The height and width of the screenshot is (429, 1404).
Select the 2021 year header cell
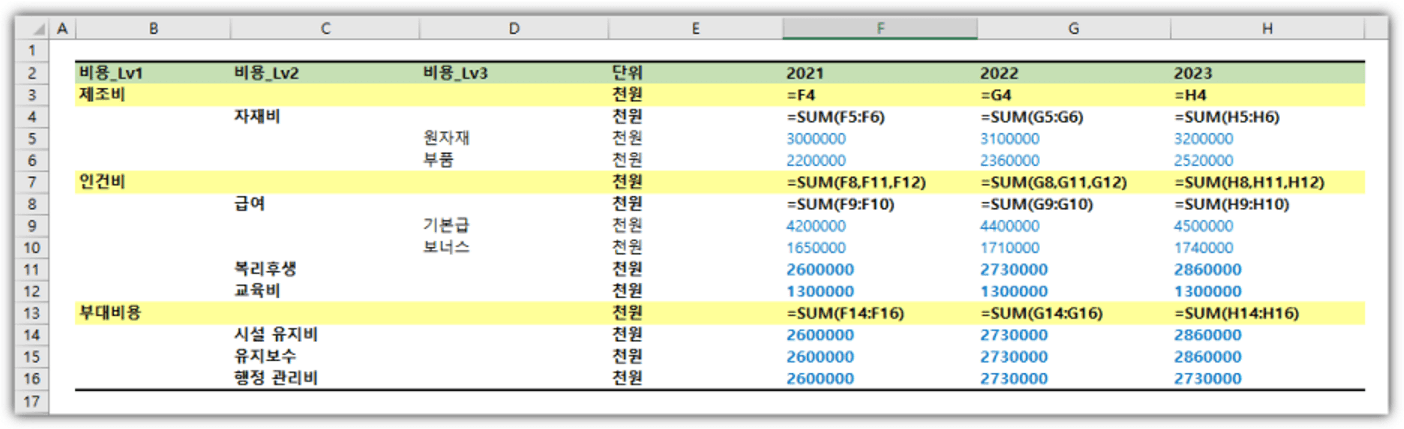[x=880, y=73]
